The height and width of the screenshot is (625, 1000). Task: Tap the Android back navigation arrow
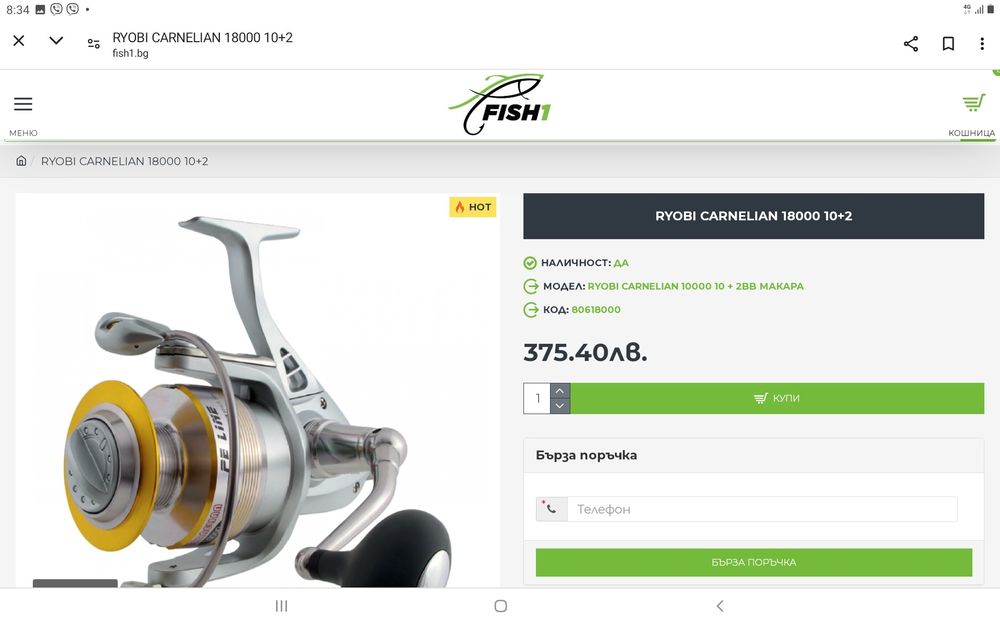[x=720, y=606]
